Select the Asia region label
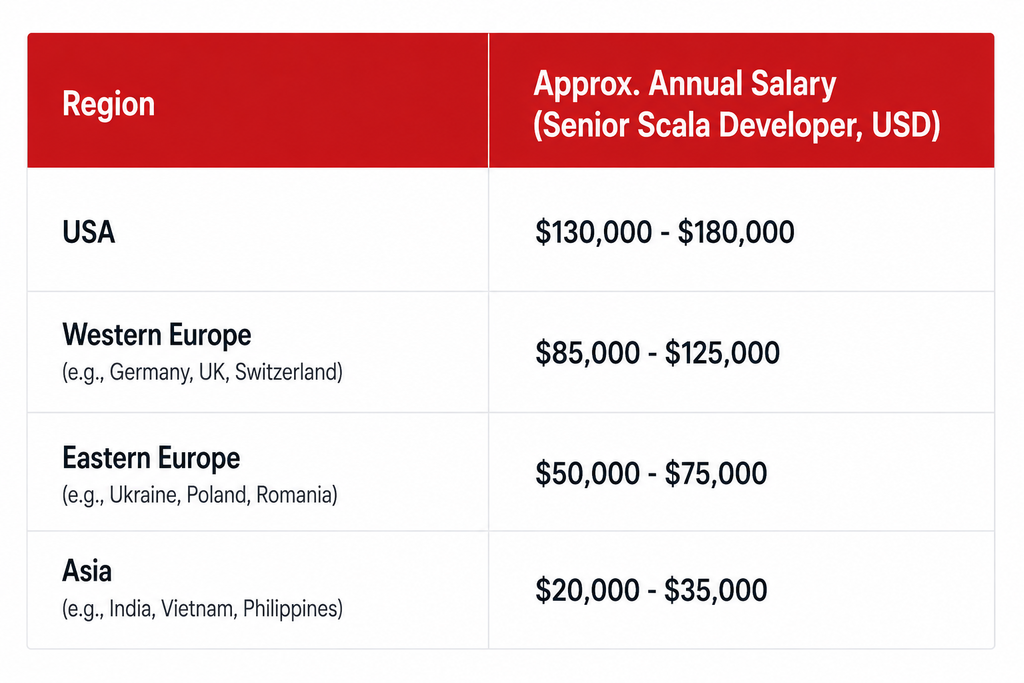Screen dimensions: 1024x683 (x=87, y=571)
